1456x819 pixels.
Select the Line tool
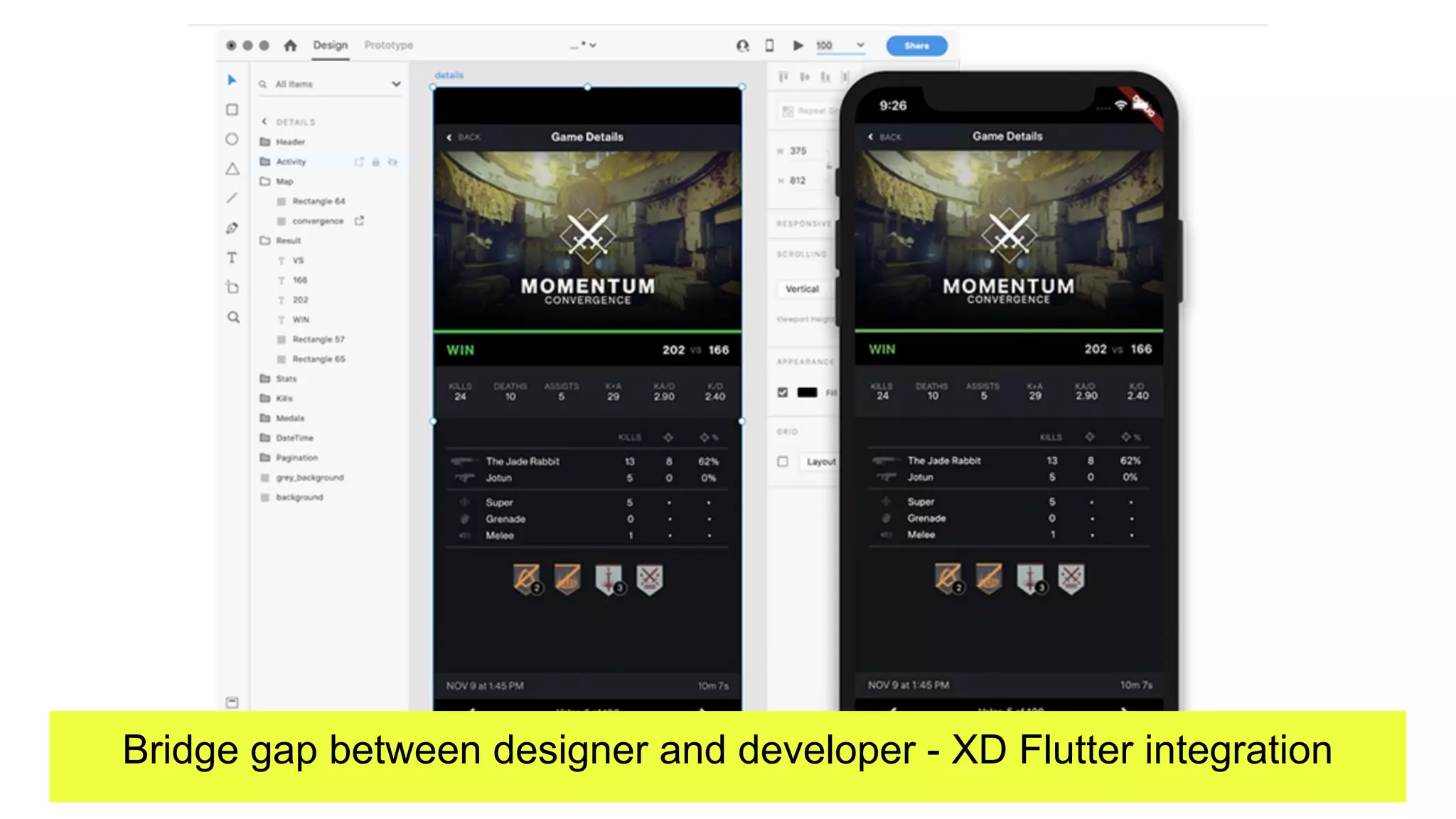point(232,198)
